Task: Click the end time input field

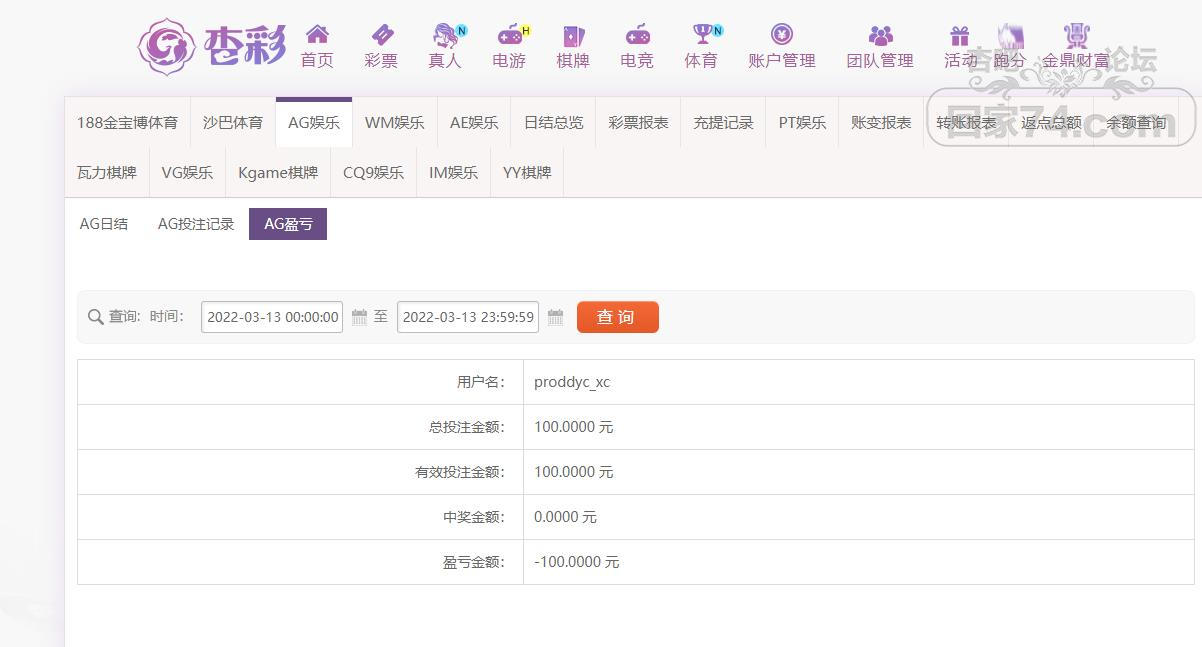Action: 468,317
